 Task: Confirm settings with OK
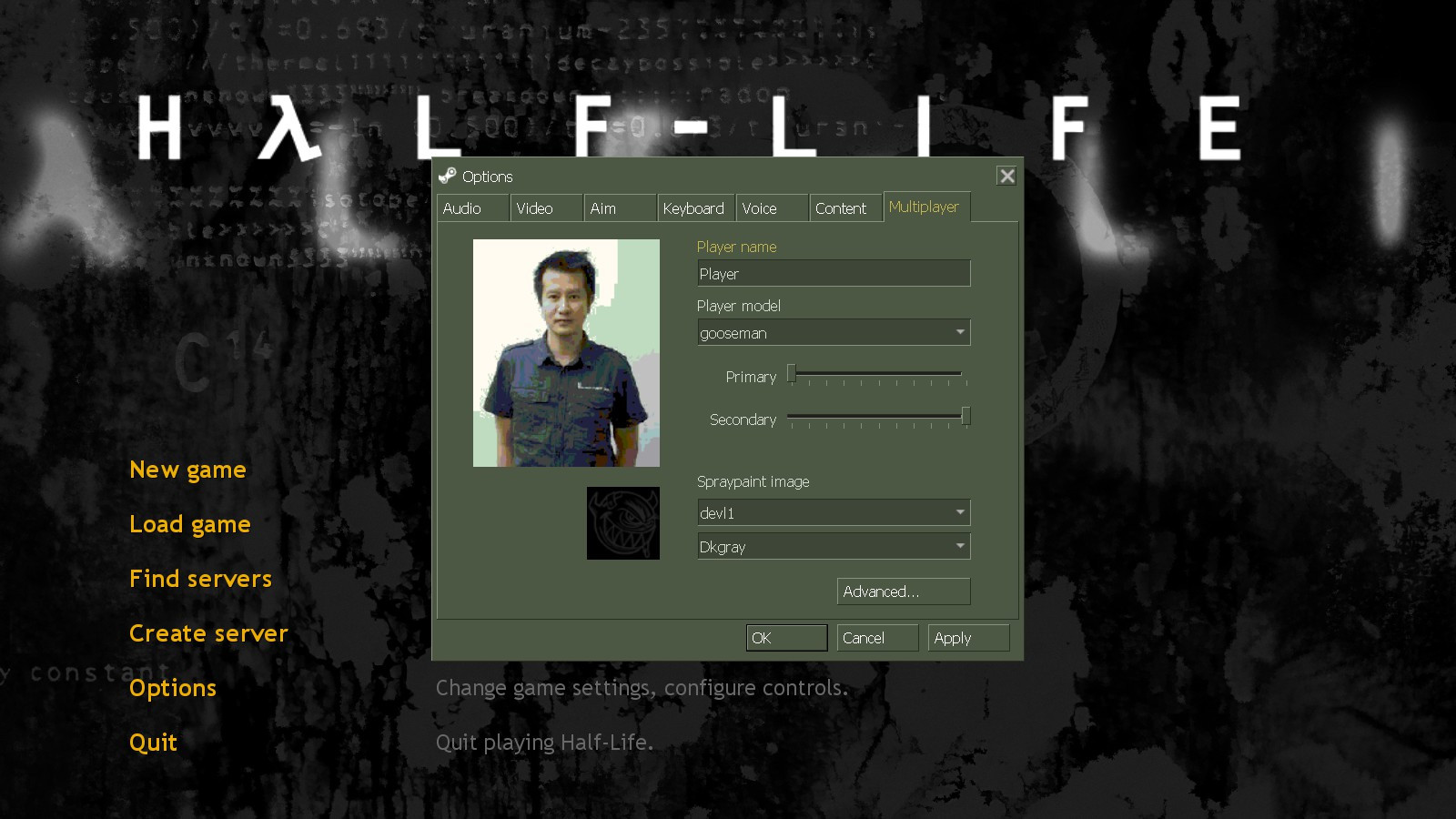click(785, 637)
